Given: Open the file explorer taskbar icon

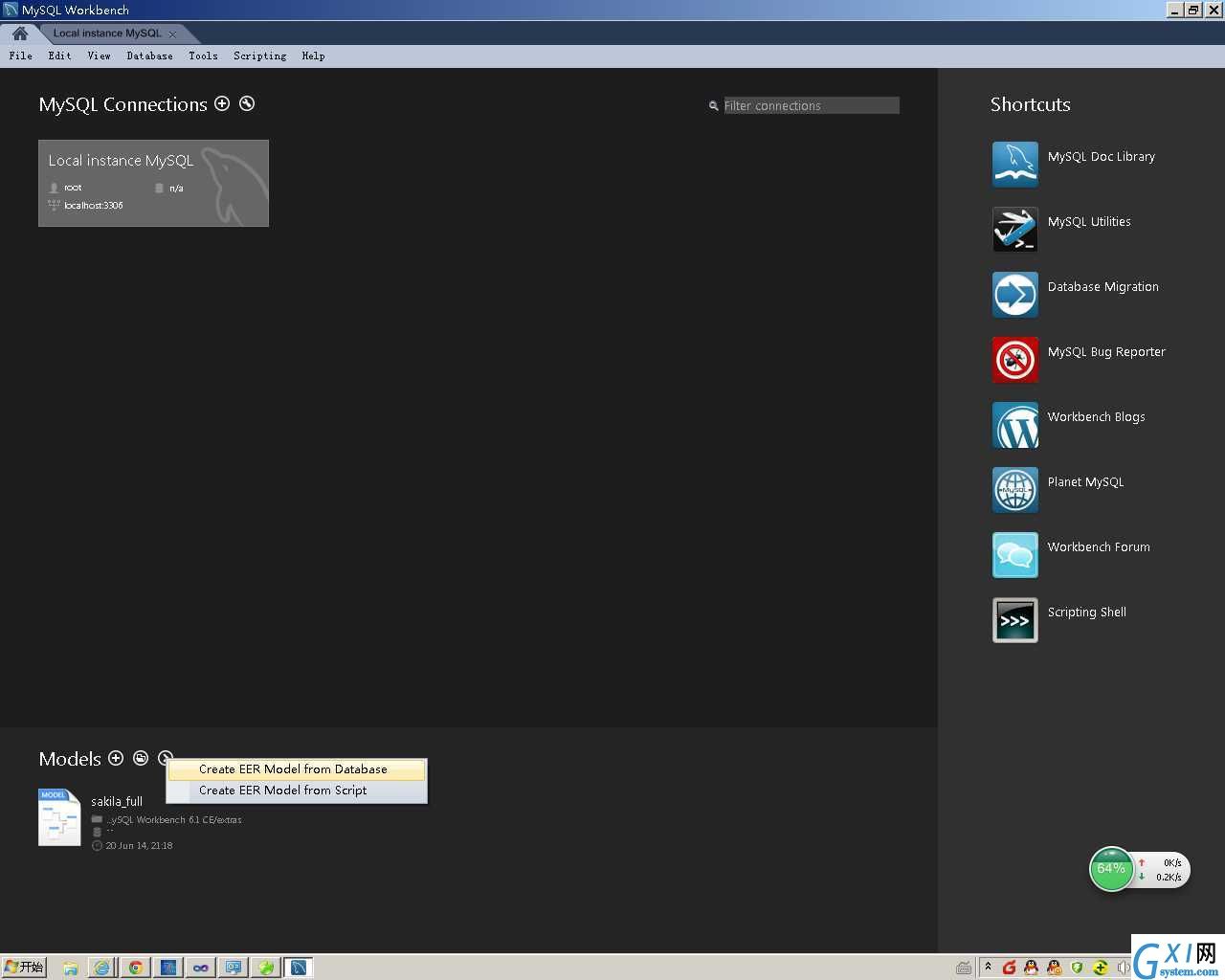Looking at the screenshot, I should click(x=71, y=968).
